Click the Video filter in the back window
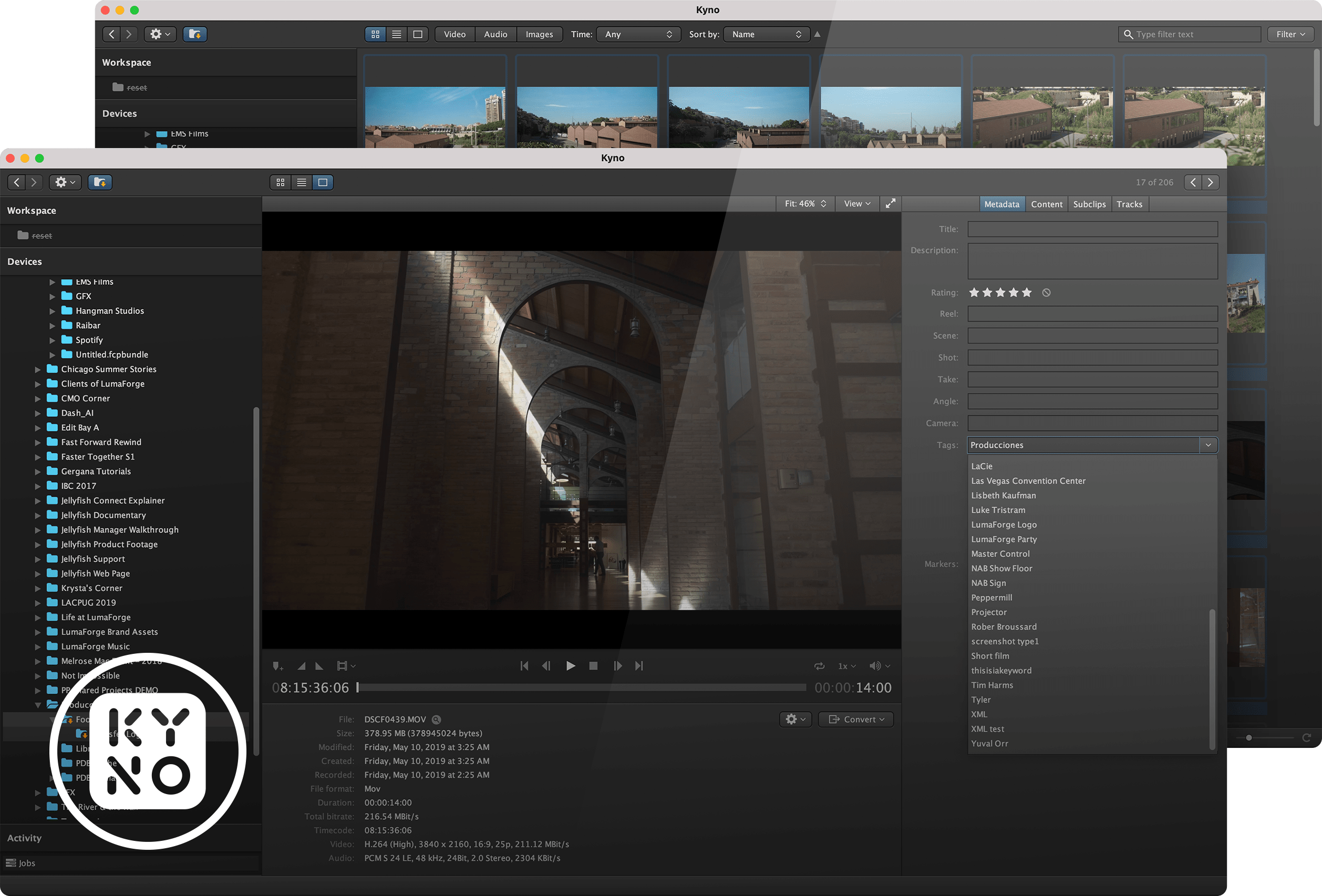 coord(455,34)
